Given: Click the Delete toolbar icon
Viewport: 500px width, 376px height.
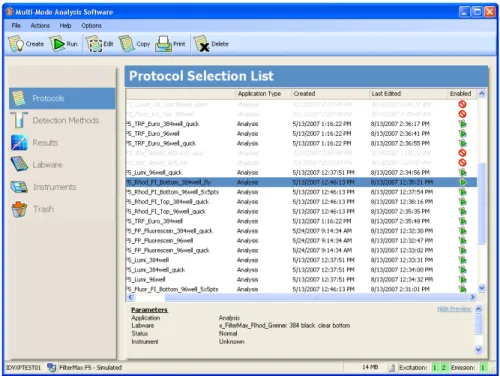Looking at the screenshot, I should coord(202,44).
